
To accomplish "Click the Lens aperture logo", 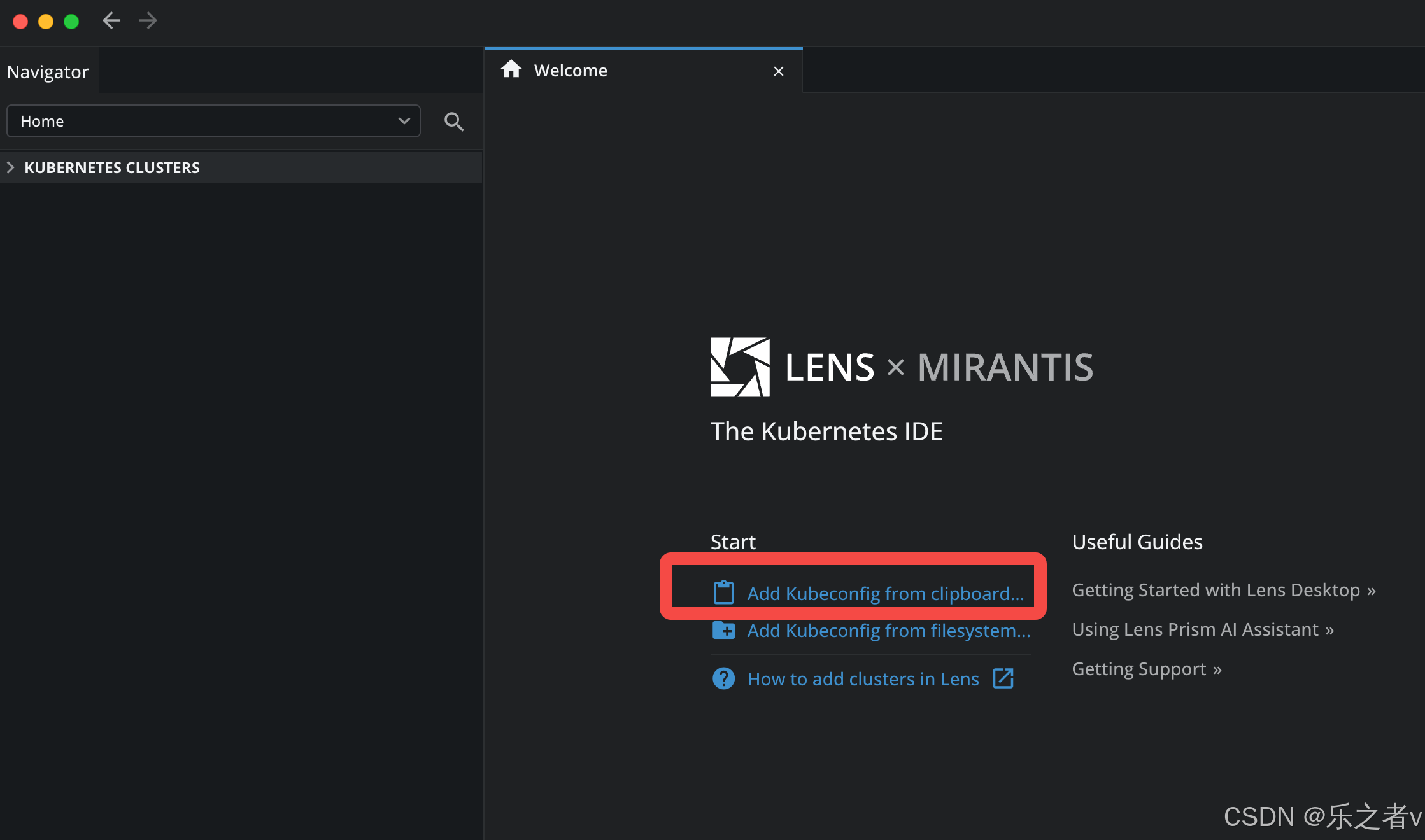I will (x=740, y=367).
